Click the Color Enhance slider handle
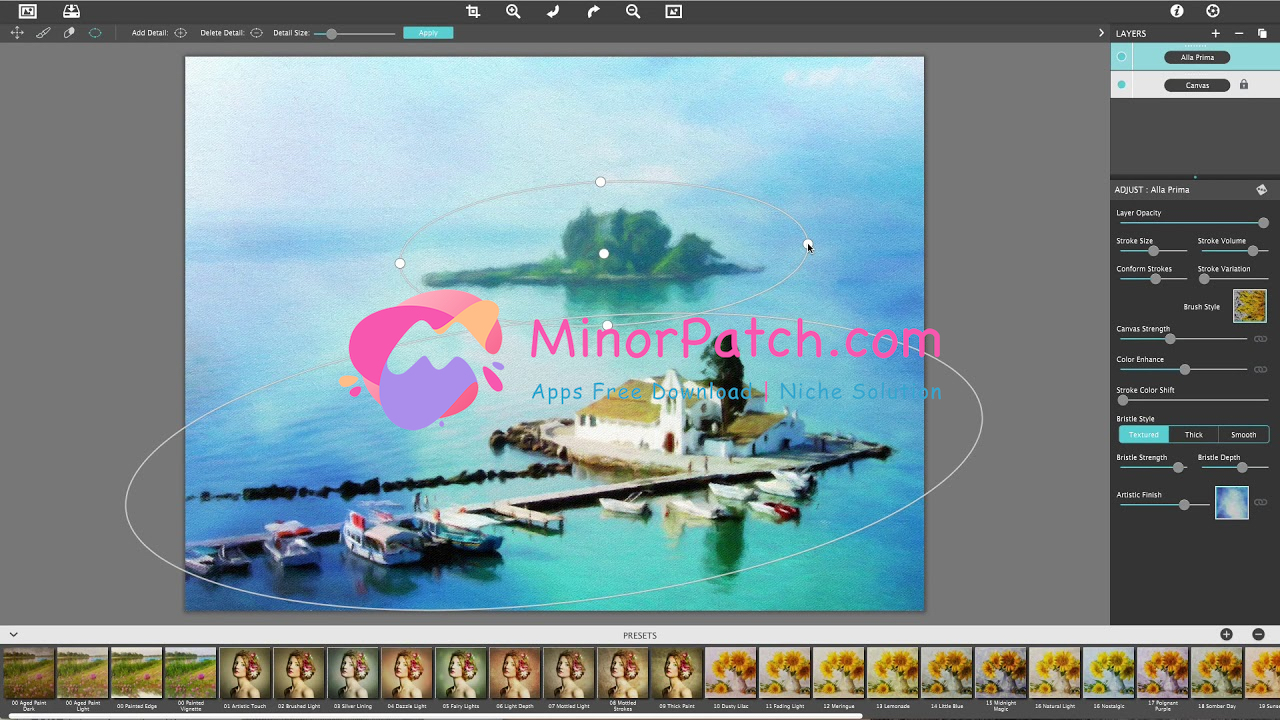1280x720 pixels. click(1185, 370)
